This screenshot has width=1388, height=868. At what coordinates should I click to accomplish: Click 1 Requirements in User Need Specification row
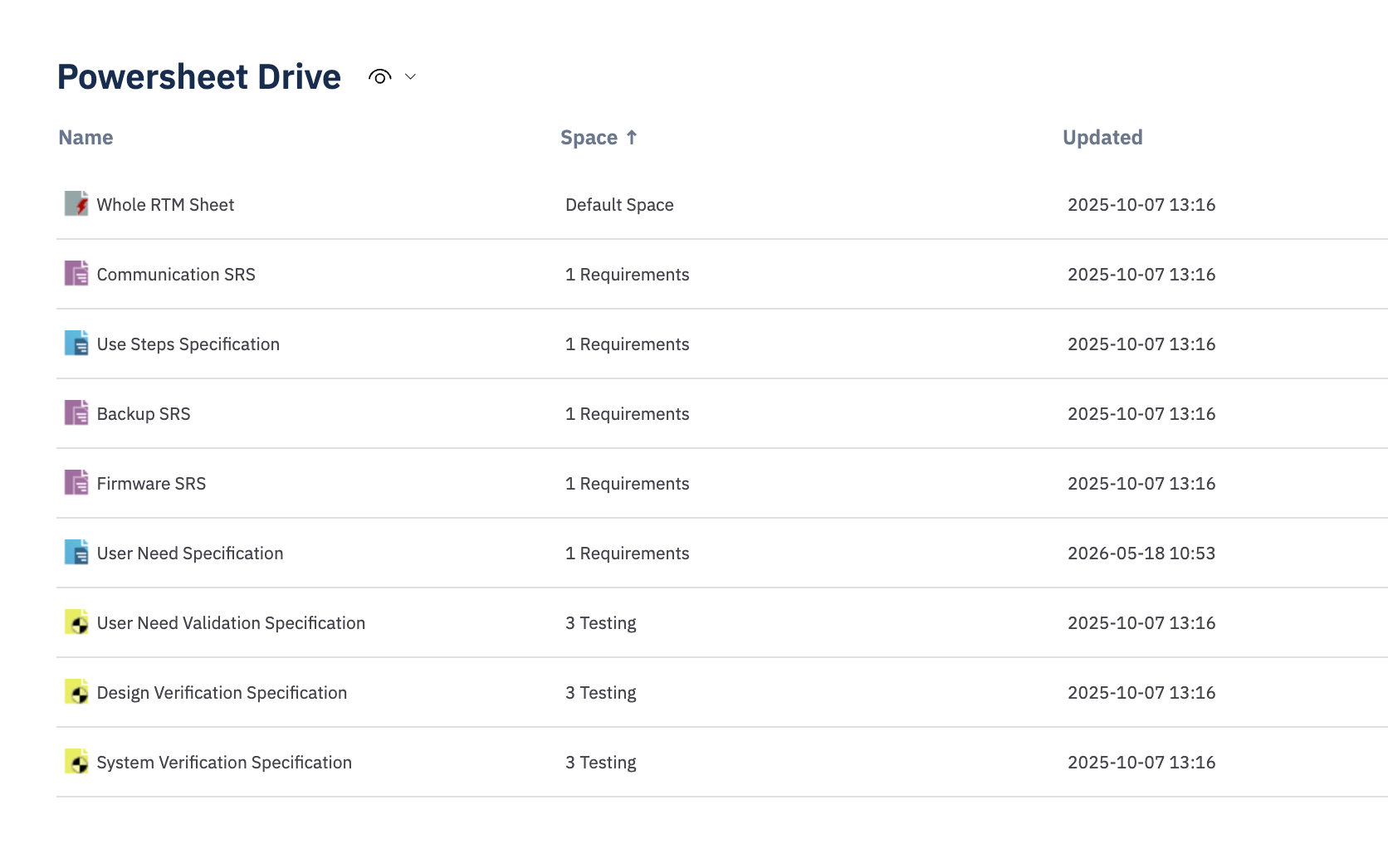point(627,553)
